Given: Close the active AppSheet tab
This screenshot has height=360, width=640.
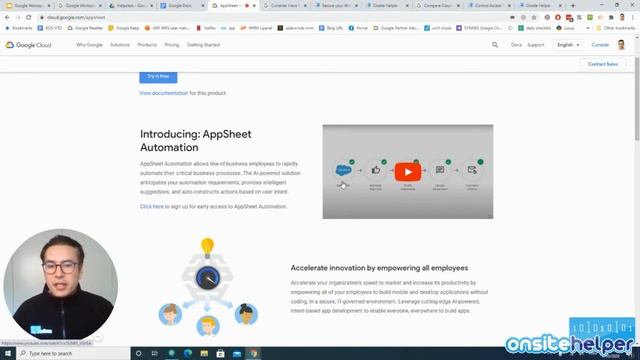Looking at the screenshot, I should pyautogui.click(x=254, y=6).
